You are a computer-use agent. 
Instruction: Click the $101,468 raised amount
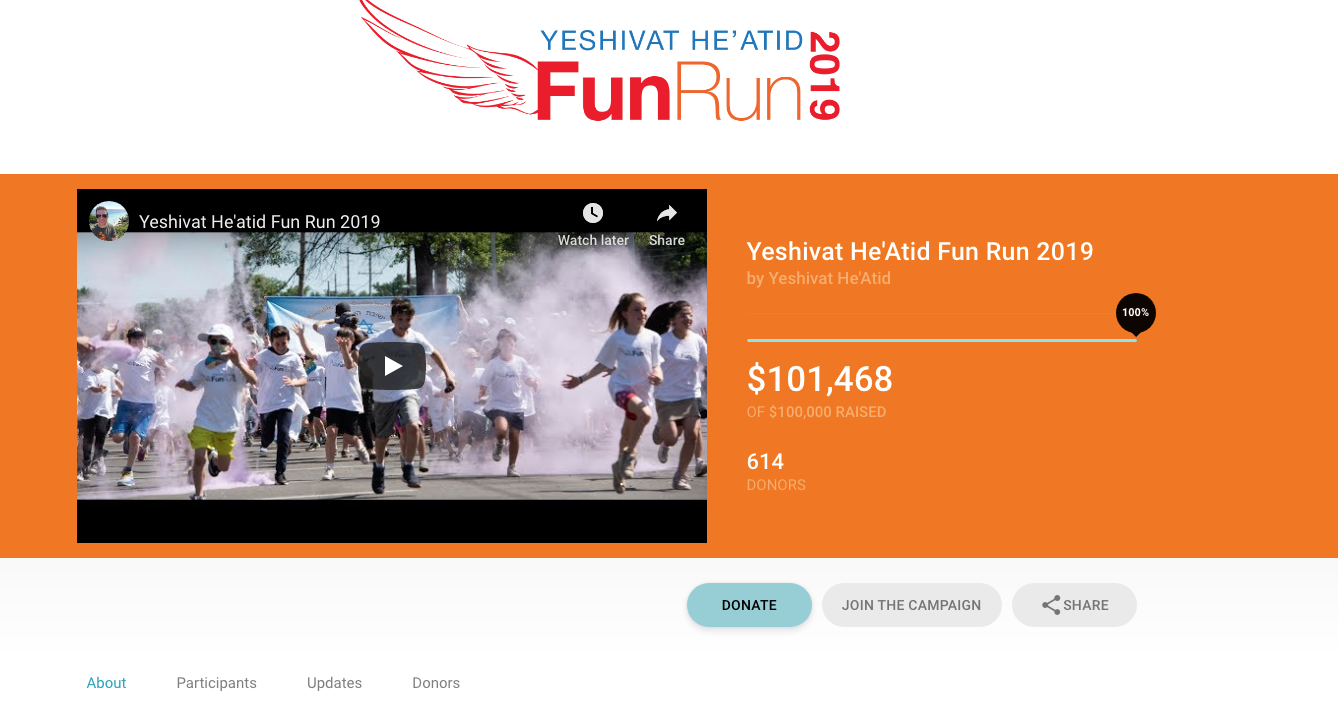point(819,379)
